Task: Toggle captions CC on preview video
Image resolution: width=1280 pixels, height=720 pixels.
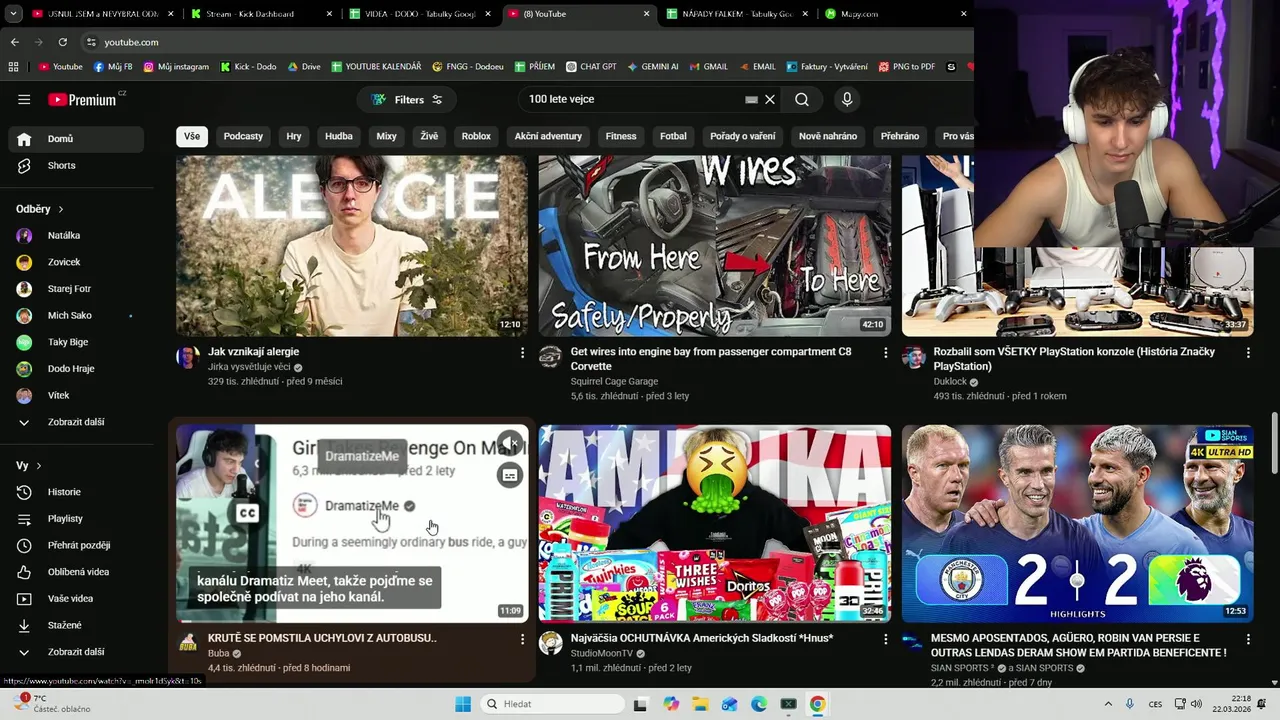Action: (247, 513)
